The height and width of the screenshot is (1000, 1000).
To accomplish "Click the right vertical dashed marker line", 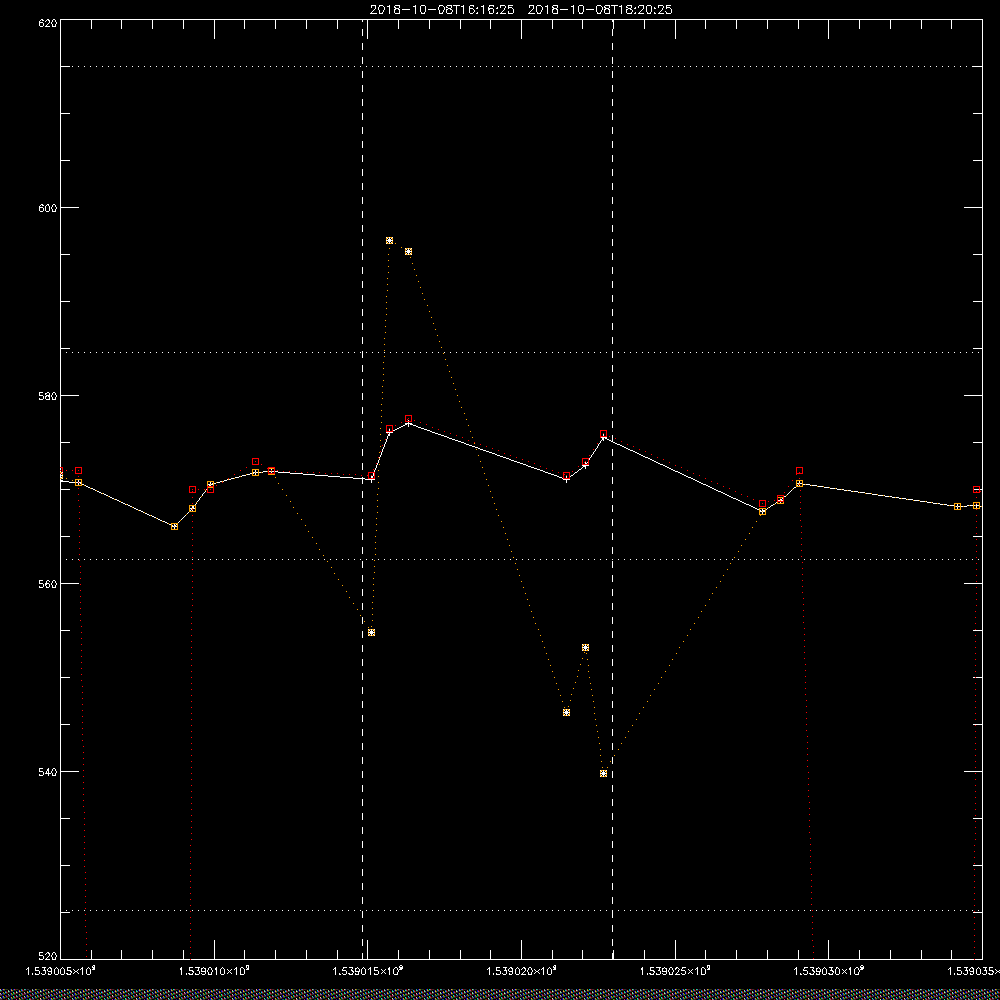I will (613, 489).
